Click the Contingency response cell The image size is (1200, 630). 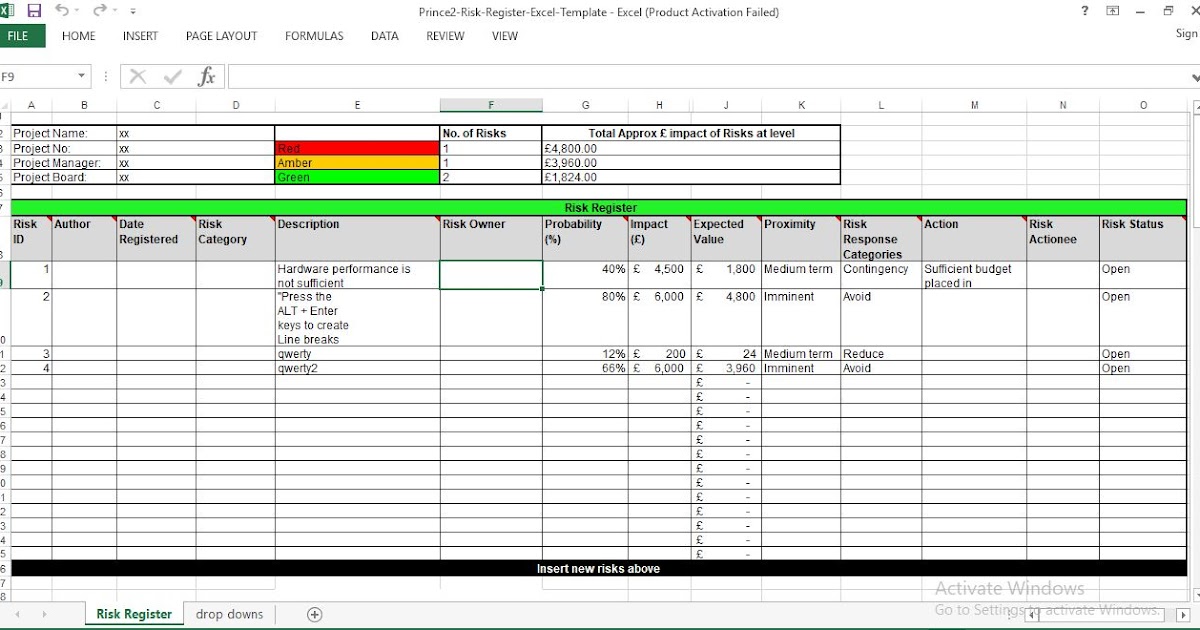[881, 275]
